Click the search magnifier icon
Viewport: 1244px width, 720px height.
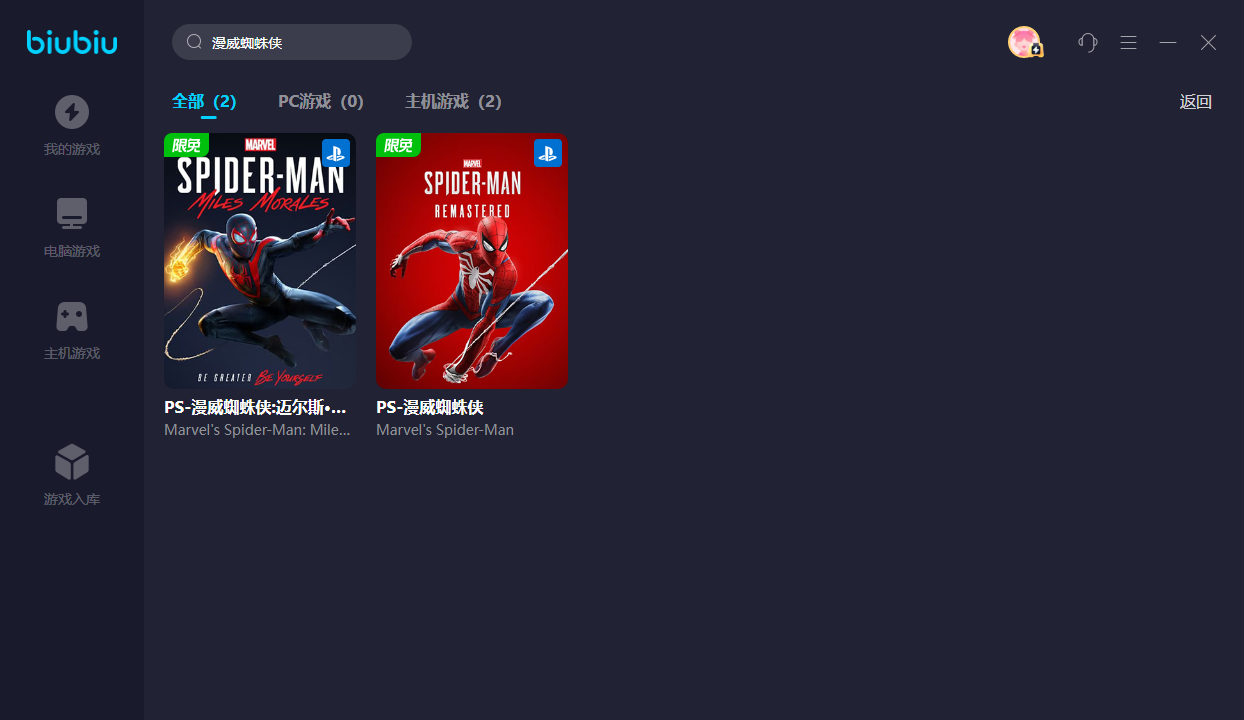click(x=195, y=42)
